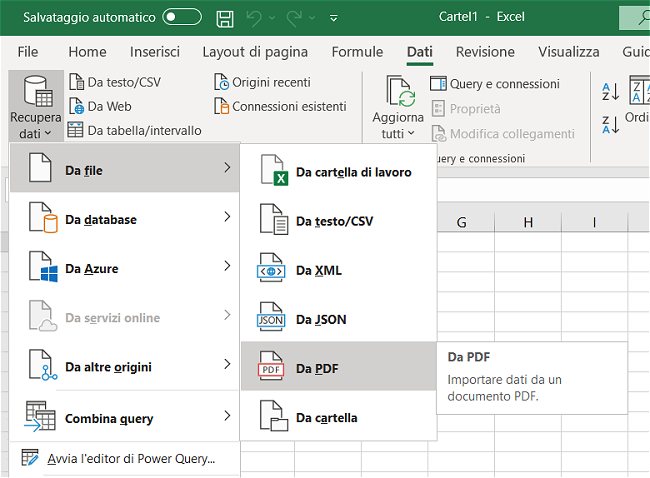The height and width of the screenshot is (478, 650).
Task: Click the Excel workbook file icon
Action: point(274,170)
